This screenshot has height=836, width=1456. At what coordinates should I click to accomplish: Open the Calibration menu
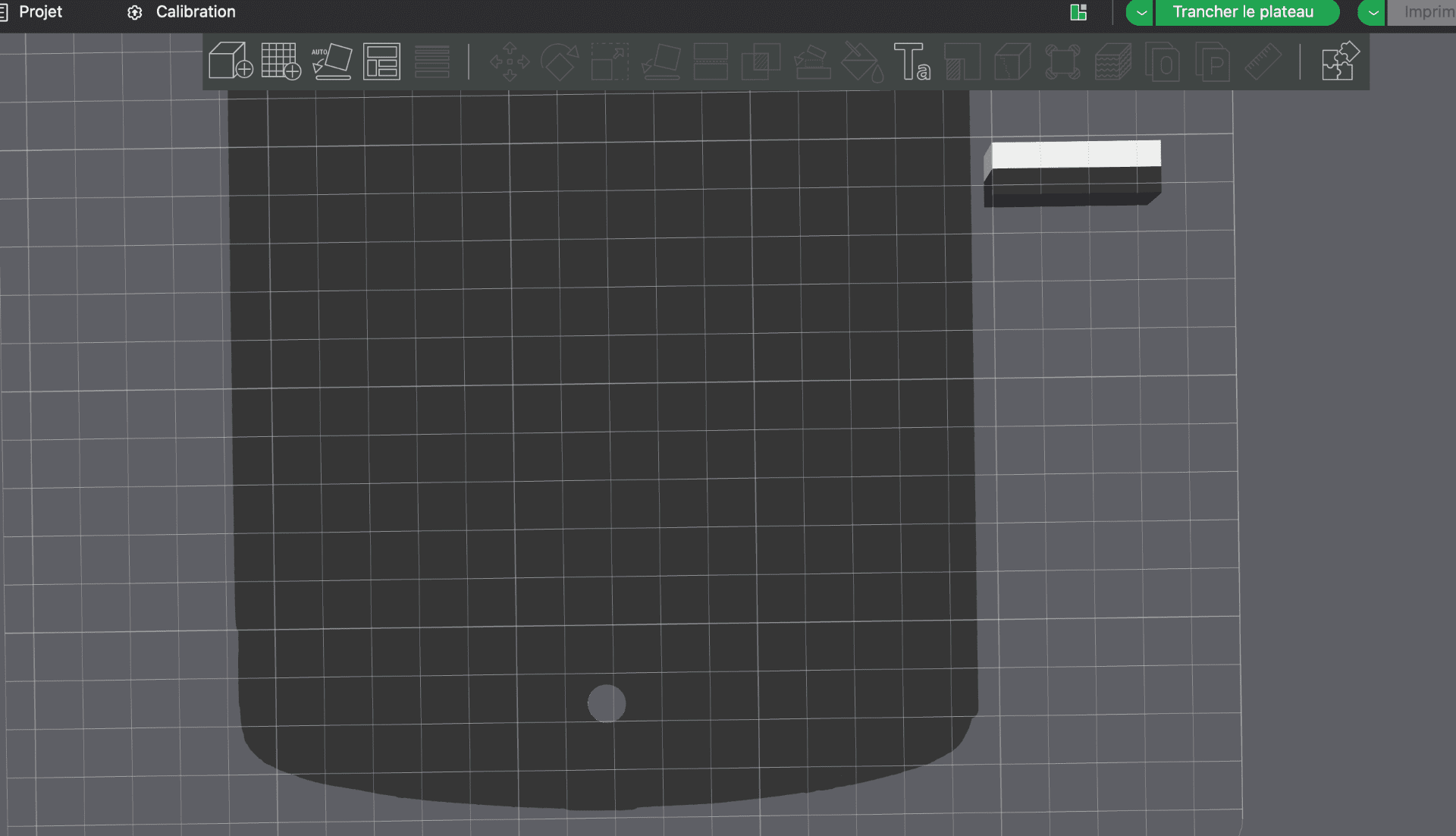(195, 12)
